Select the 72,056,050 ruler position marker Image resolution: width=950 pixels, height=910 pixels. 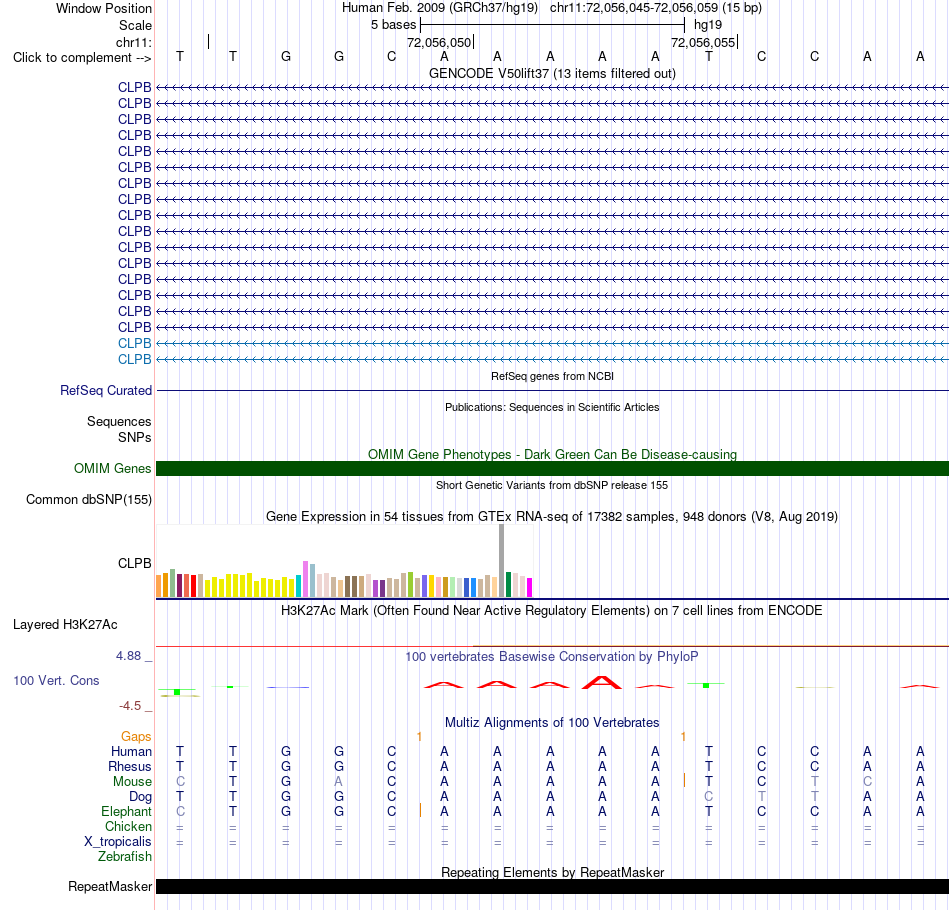click(439, 42)
